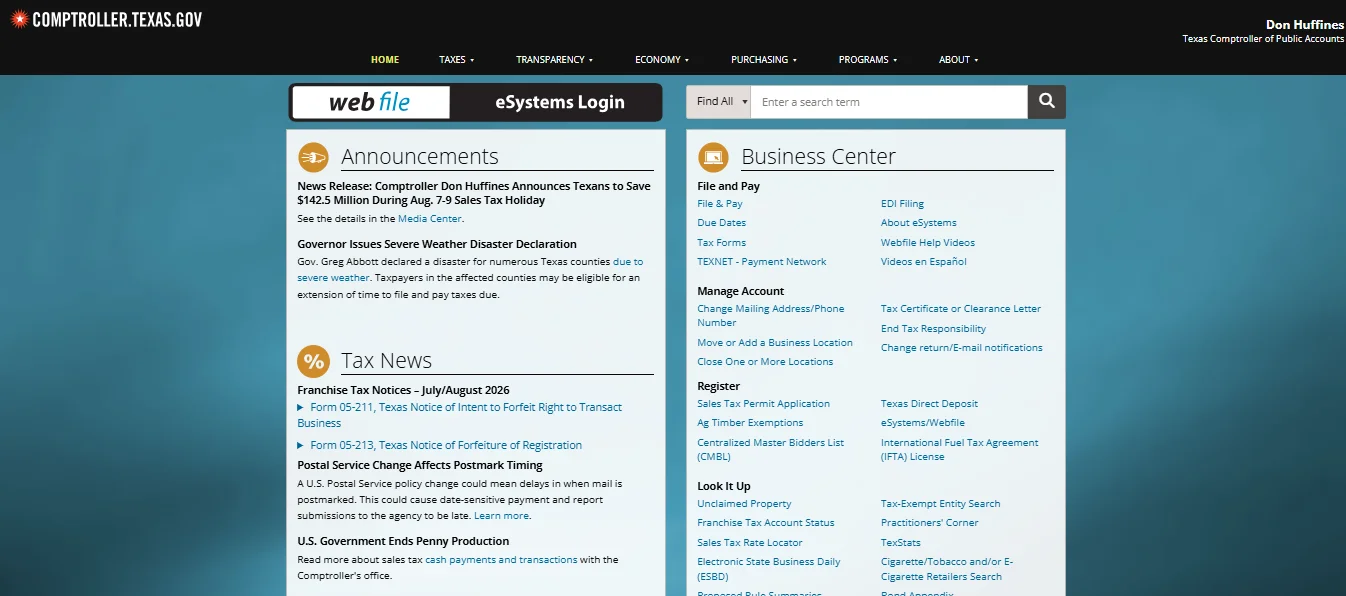
Task: Expand the Transparency menu
Action: click(554, 60)
